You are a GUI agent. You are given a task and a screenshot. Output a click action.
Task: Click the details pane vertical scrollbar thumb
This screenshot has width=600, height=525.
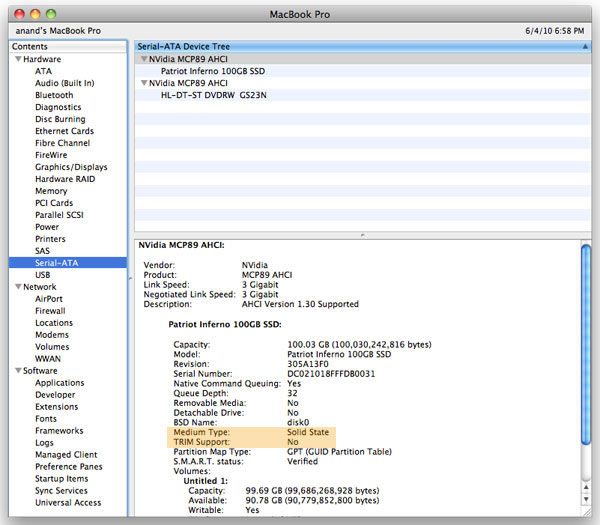[x=586, y=345]
